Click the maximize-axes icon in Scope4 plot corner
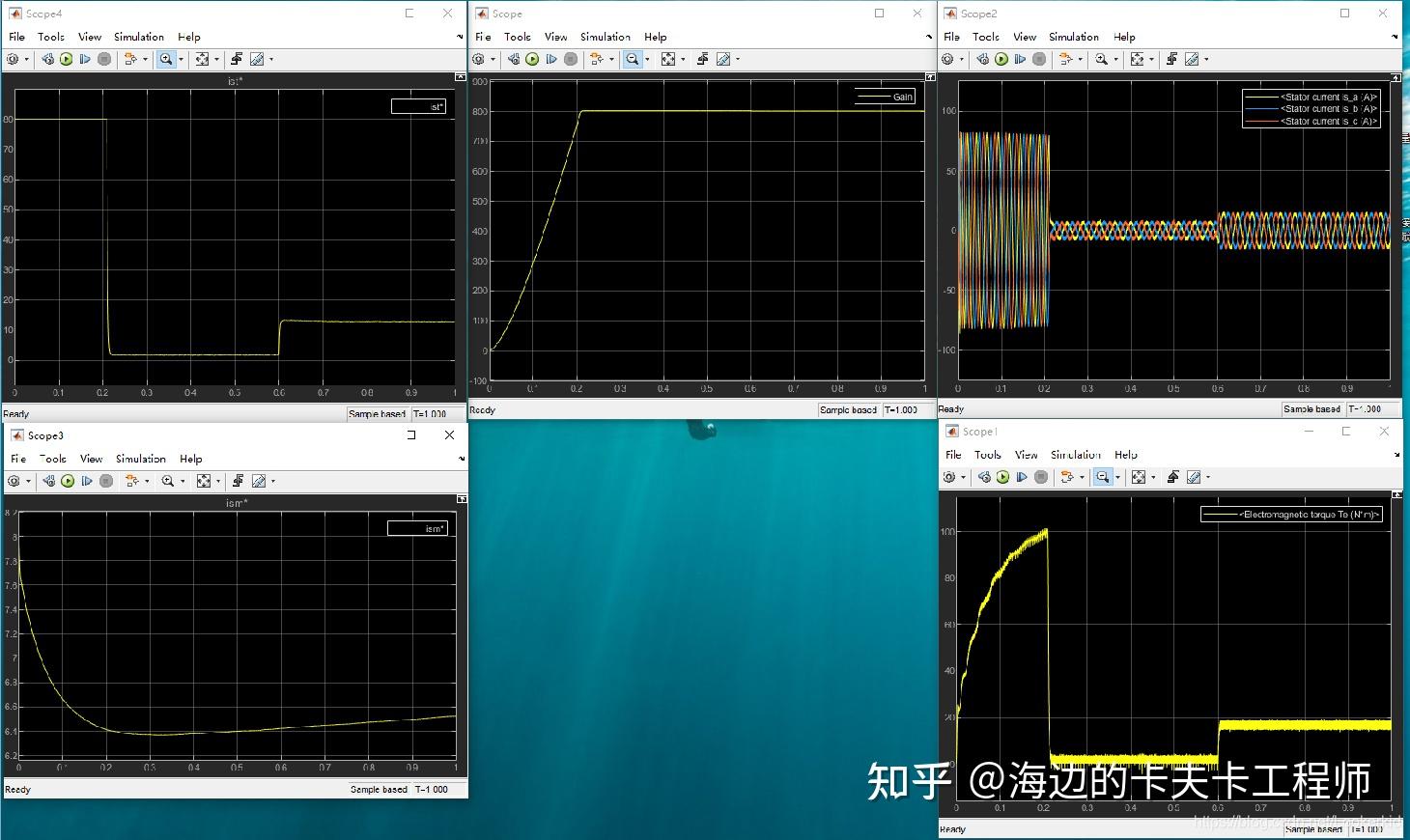Image resolution: width=1410 pixels, height=840 pixels. (x=460, y=77)
